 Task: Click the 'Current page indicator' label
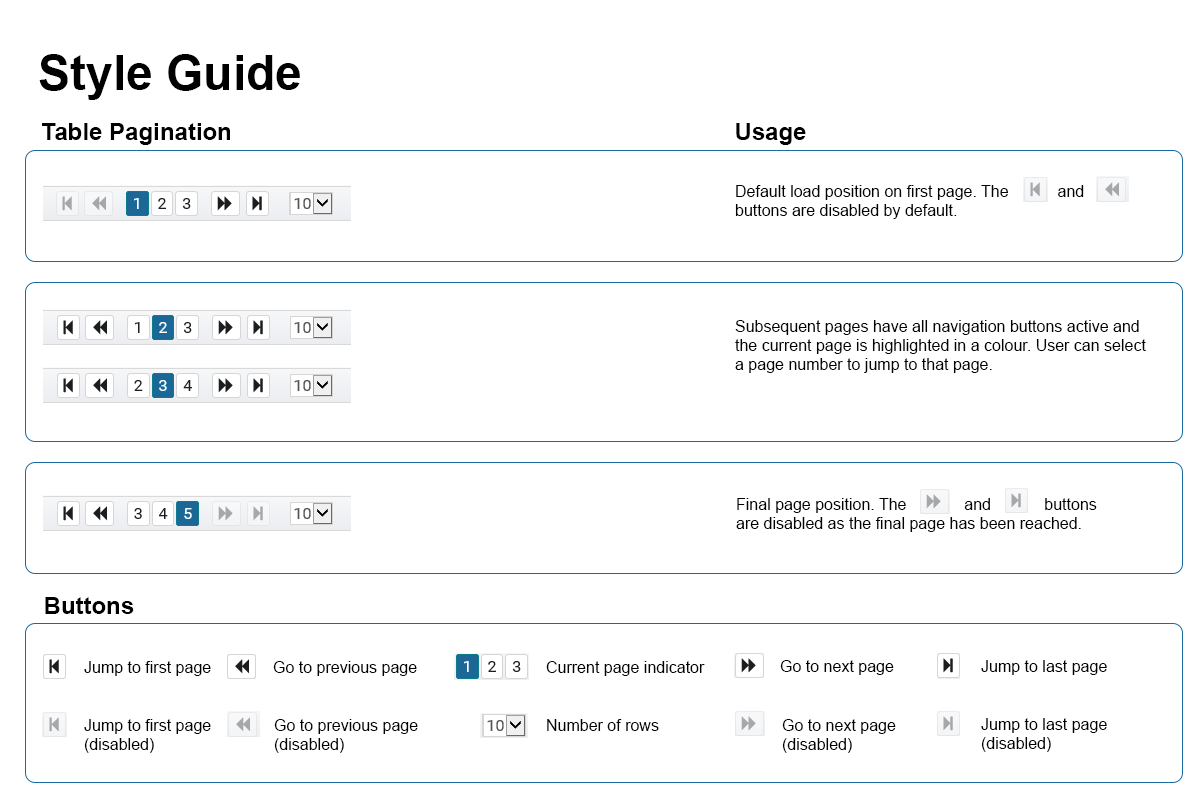pyautogui.click(x=625, y=668)
